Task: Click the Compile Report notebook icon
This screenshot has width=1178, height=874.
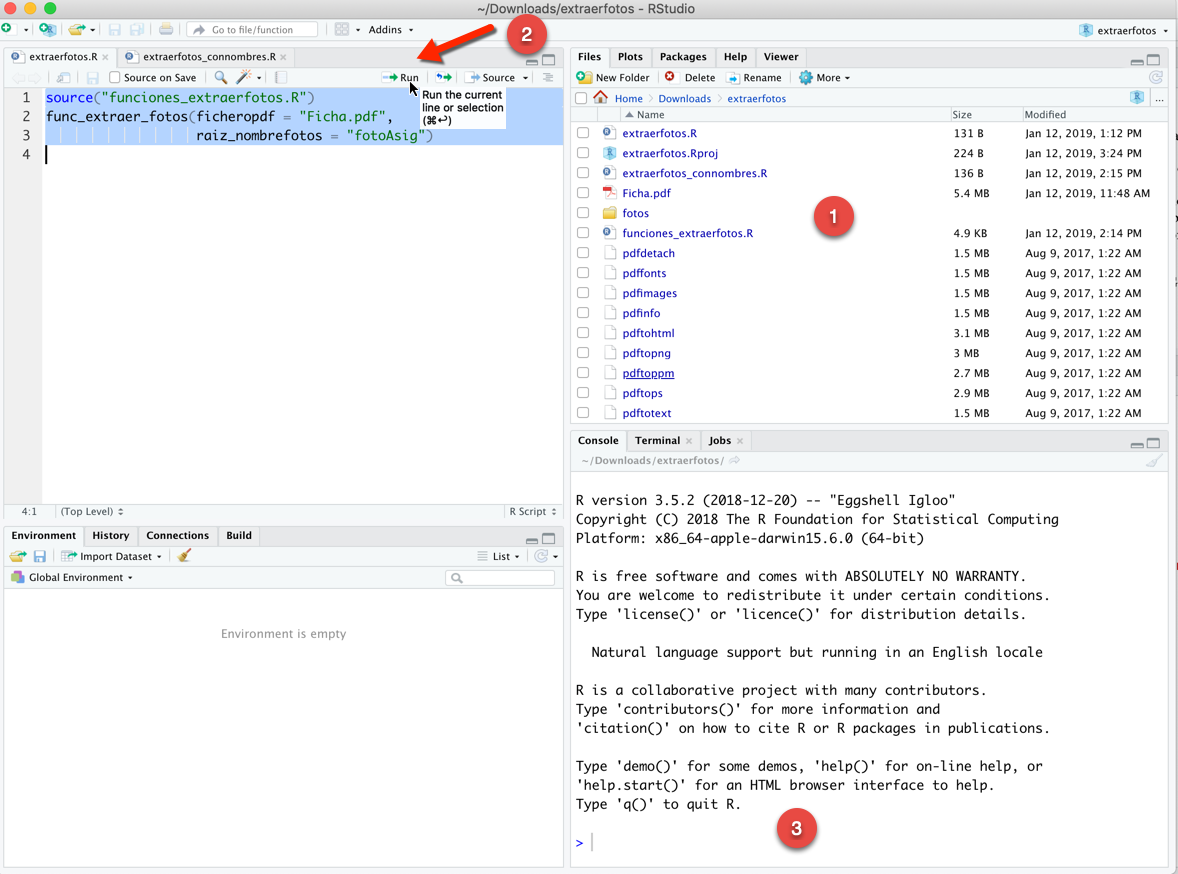Action: pyautogui.click(x=281, y=77)
